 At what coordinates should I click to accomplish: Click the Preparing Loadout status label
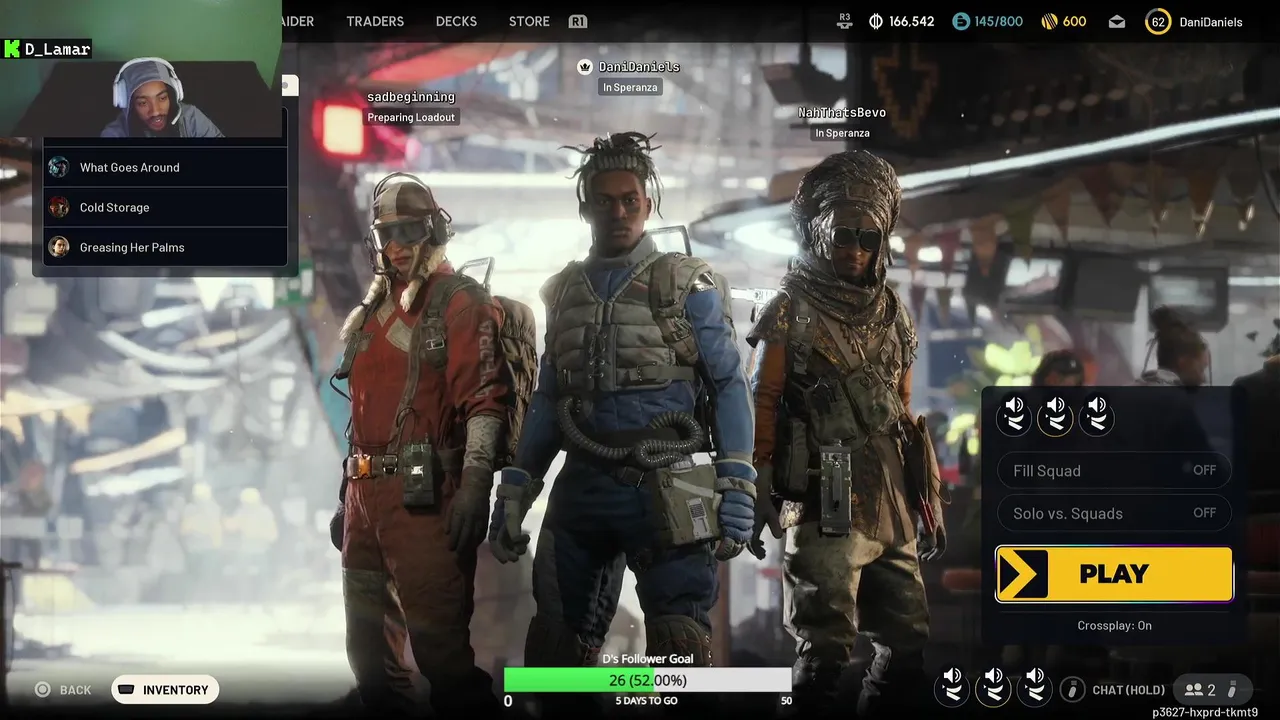tap(411, 117)
